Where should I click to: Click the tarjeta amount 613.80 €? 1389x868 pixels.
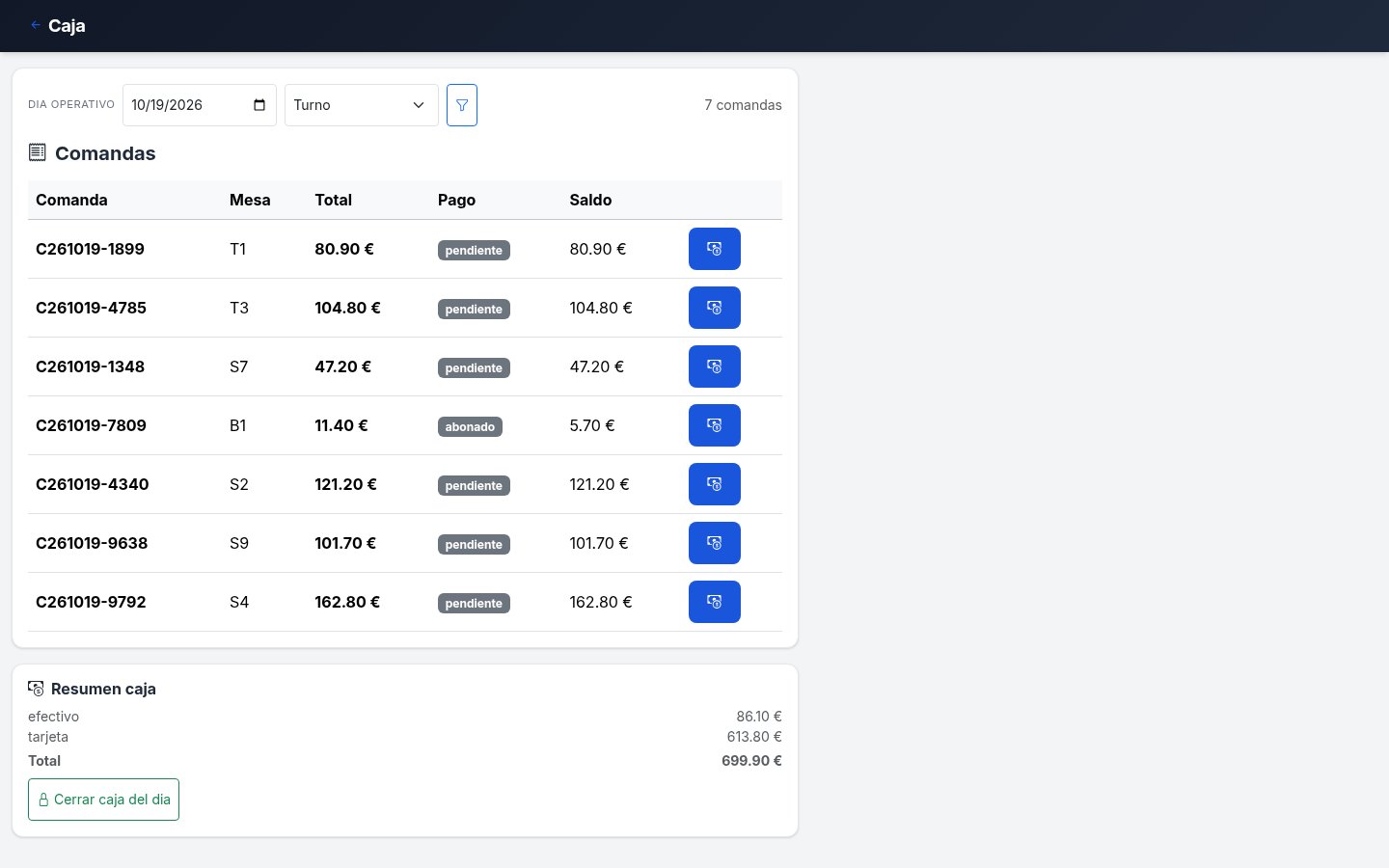tap(754, 737)
